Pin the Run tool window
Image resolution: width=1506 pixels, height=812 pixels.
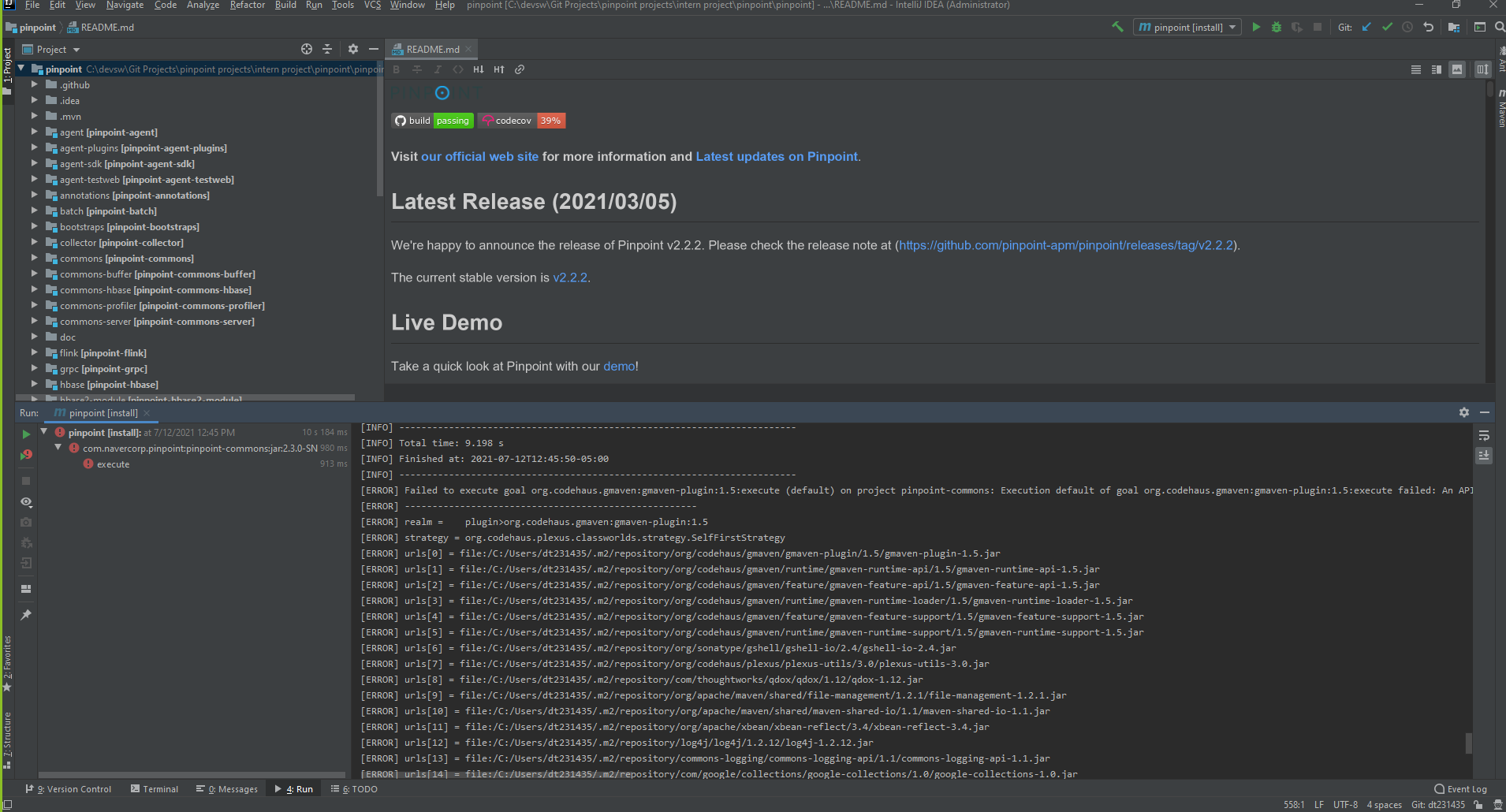pos(26,614)
